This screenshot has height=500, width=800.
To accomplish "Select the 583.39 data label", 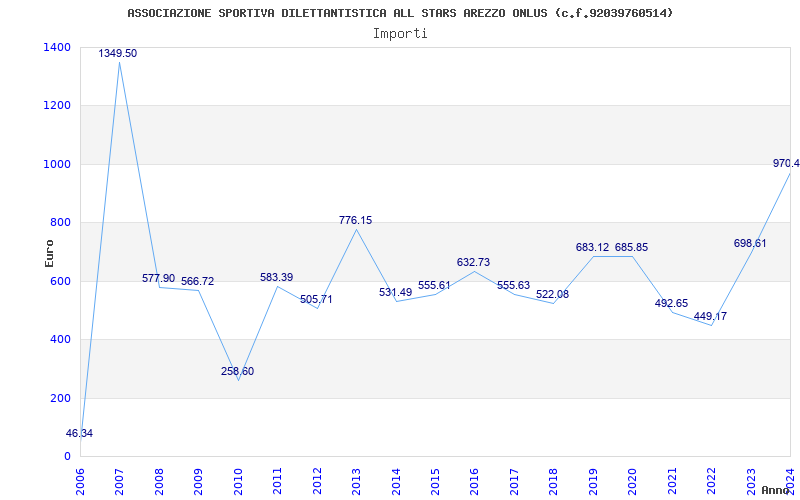I will click(277, 278).
